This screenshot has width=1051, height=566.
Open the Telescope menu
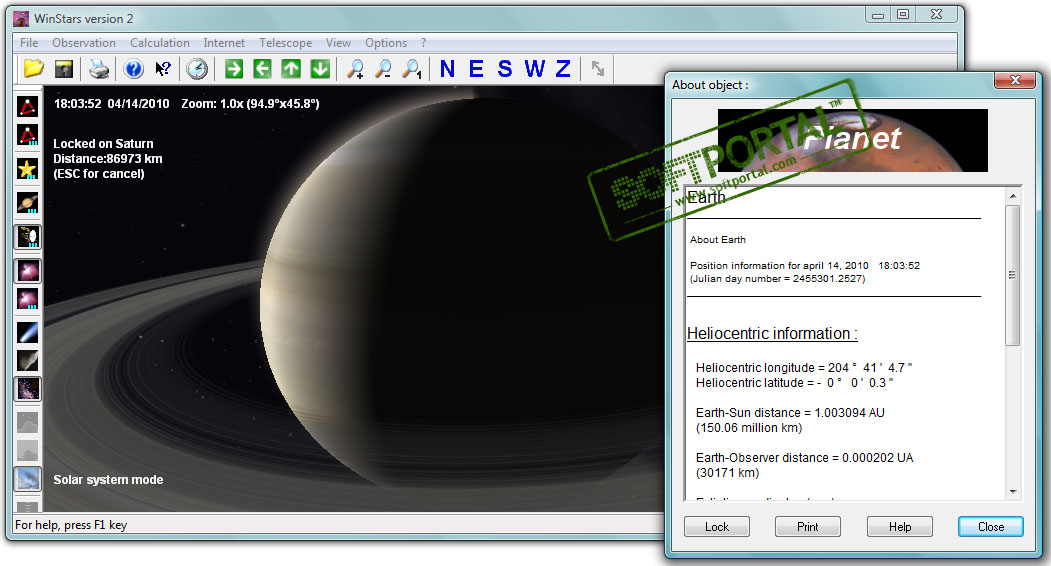point(286,43)
